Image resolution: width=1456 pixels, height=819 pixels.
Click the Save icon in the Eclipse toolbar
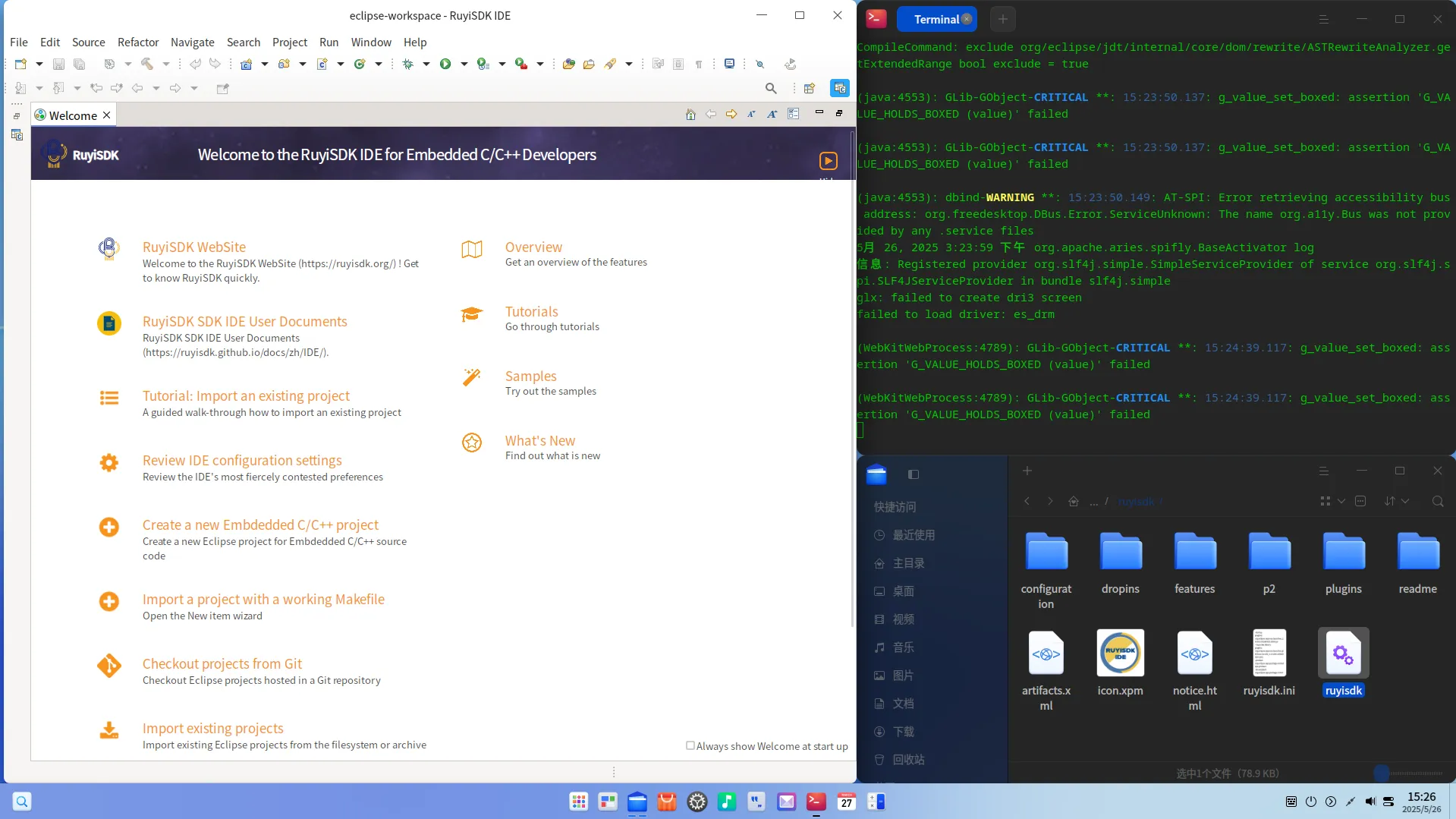(59, 64)
